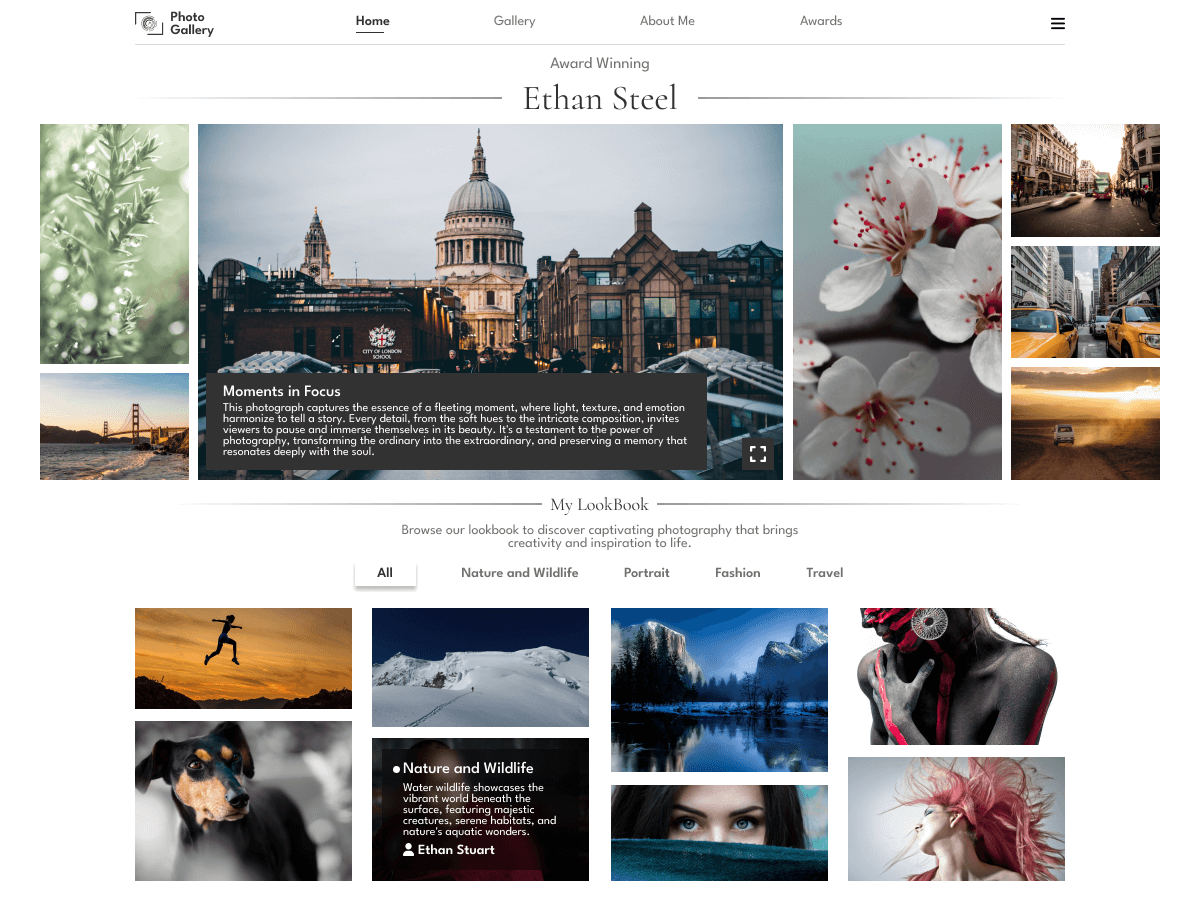1200x900 pixels.
Task: Filter lookbook by Nature and Wildlife
Action: point(519,572)
